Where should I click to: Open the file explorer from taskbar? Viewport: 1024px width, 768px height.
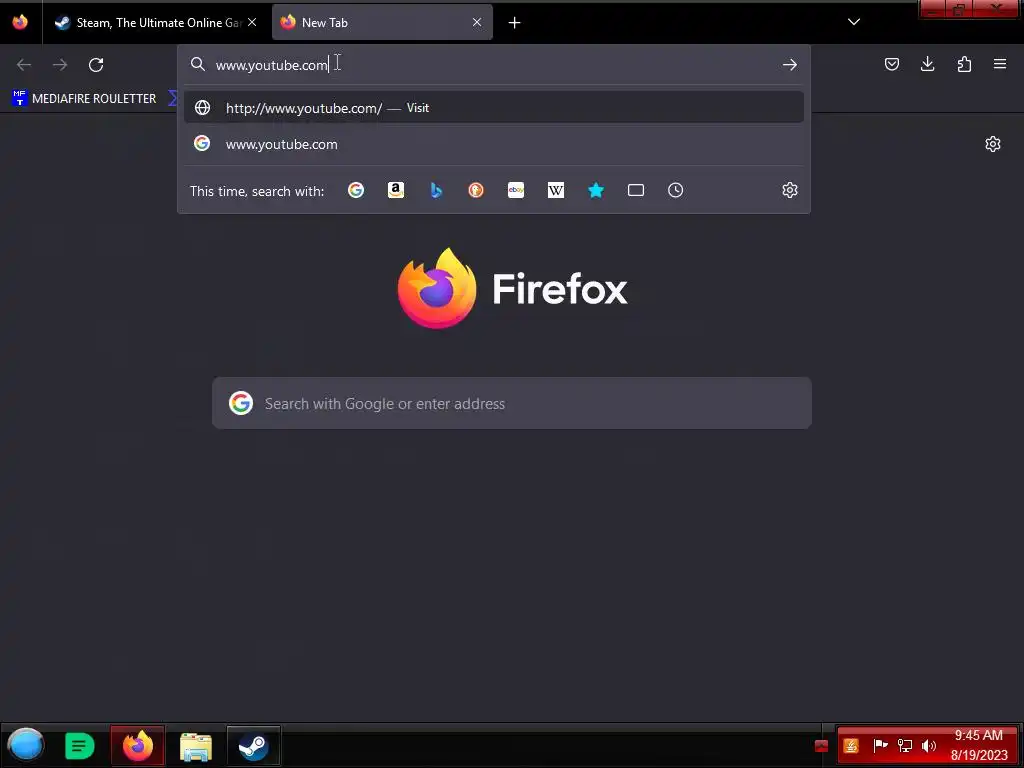coord(195,746)
